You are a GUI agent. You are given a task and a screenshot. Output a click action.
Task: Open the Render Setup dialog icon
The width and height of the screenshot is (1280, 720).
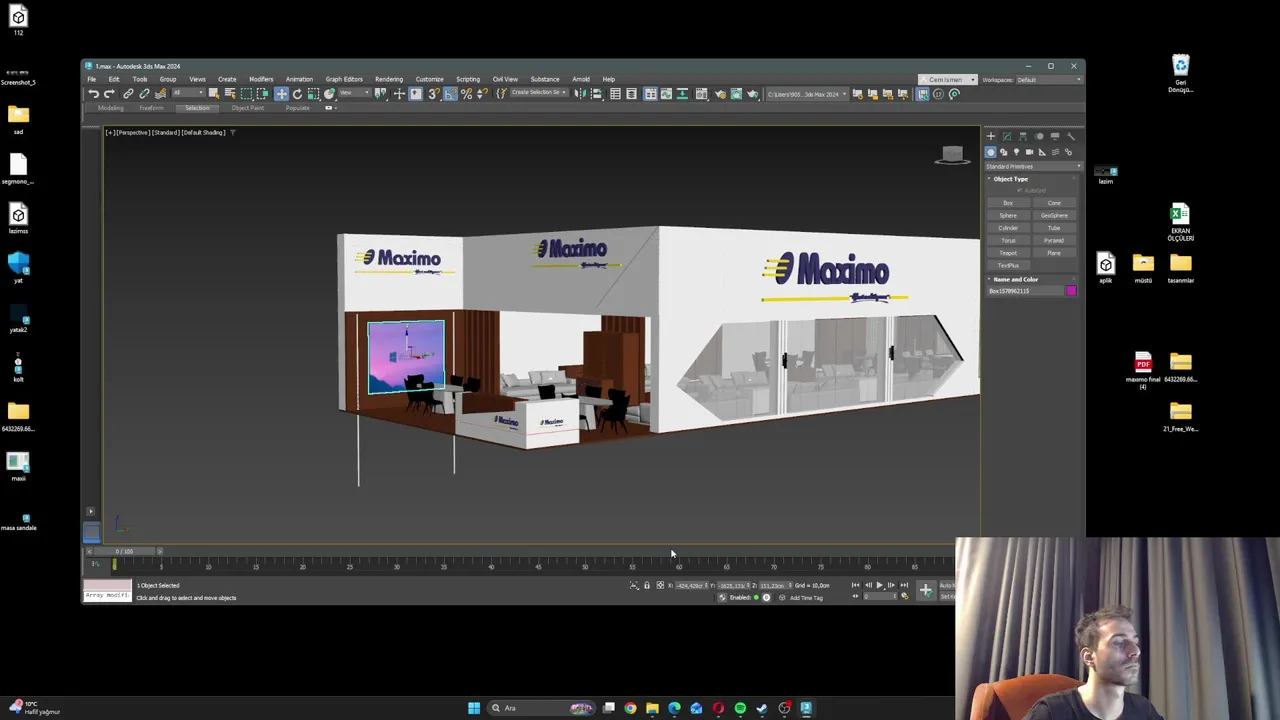(721, 94)
